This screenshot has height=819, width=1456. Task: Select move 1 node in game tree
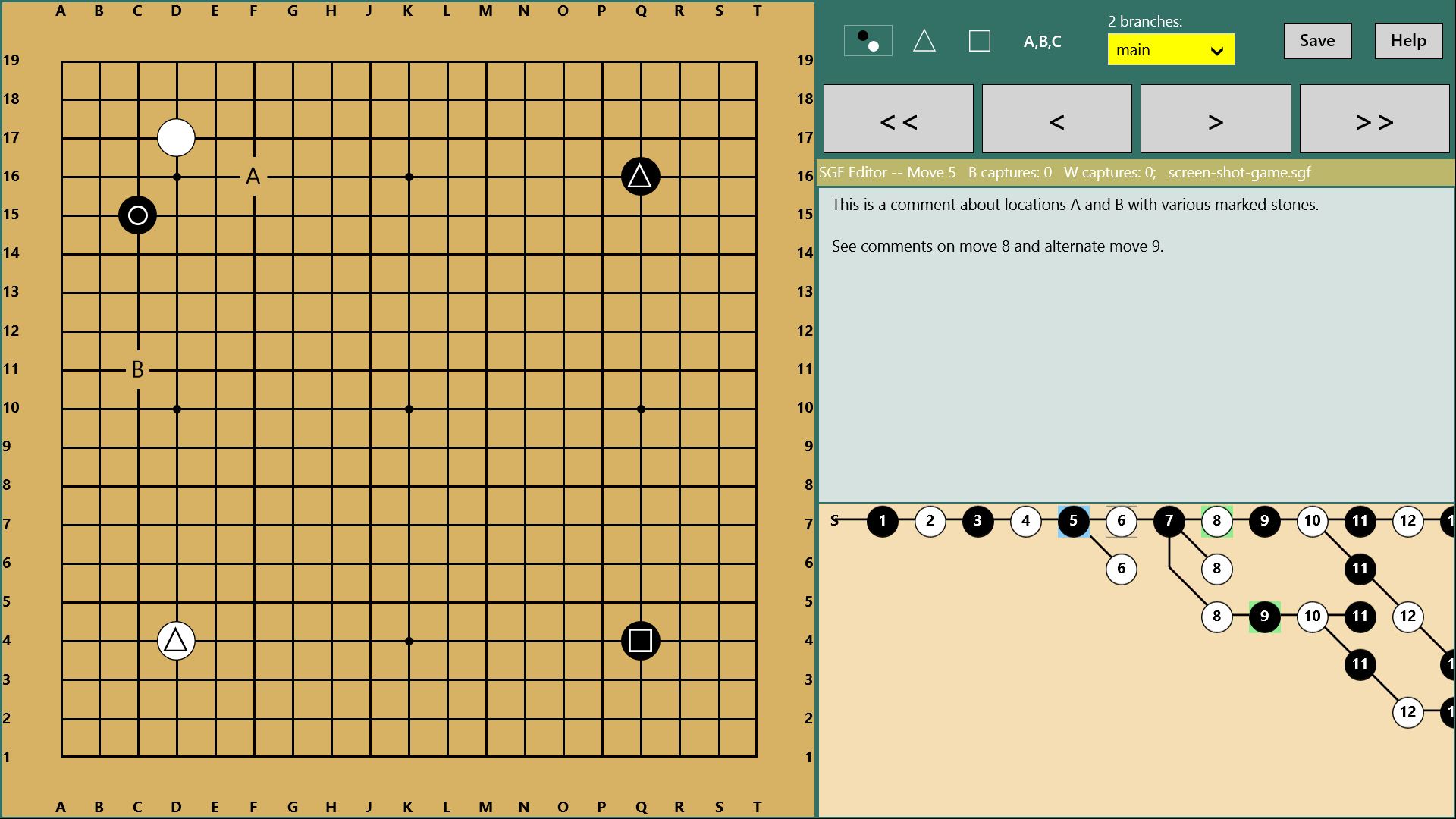coord(882,521)
